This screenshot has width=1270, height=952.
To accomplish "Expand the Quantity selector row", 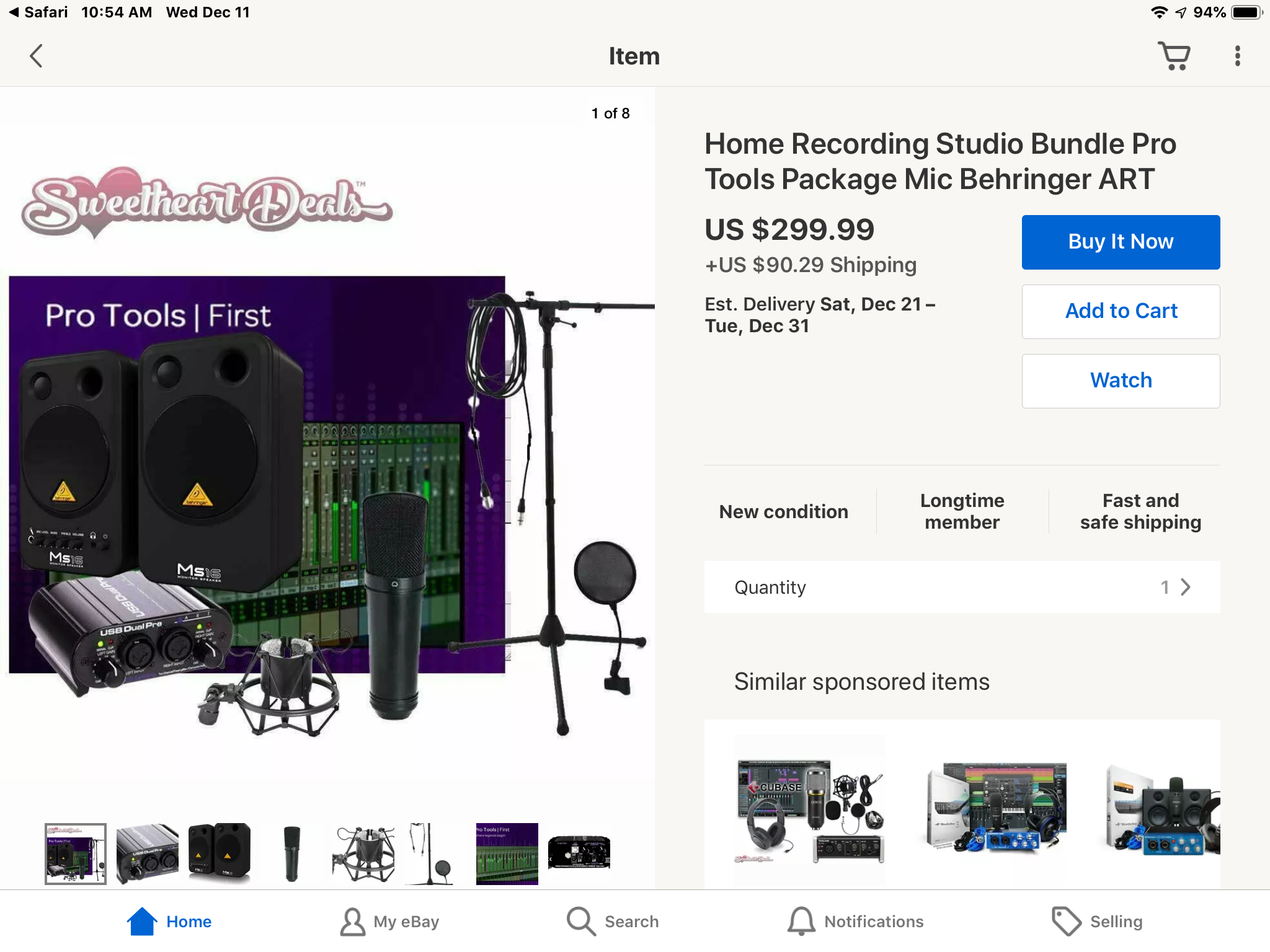I will coord(962,587).
